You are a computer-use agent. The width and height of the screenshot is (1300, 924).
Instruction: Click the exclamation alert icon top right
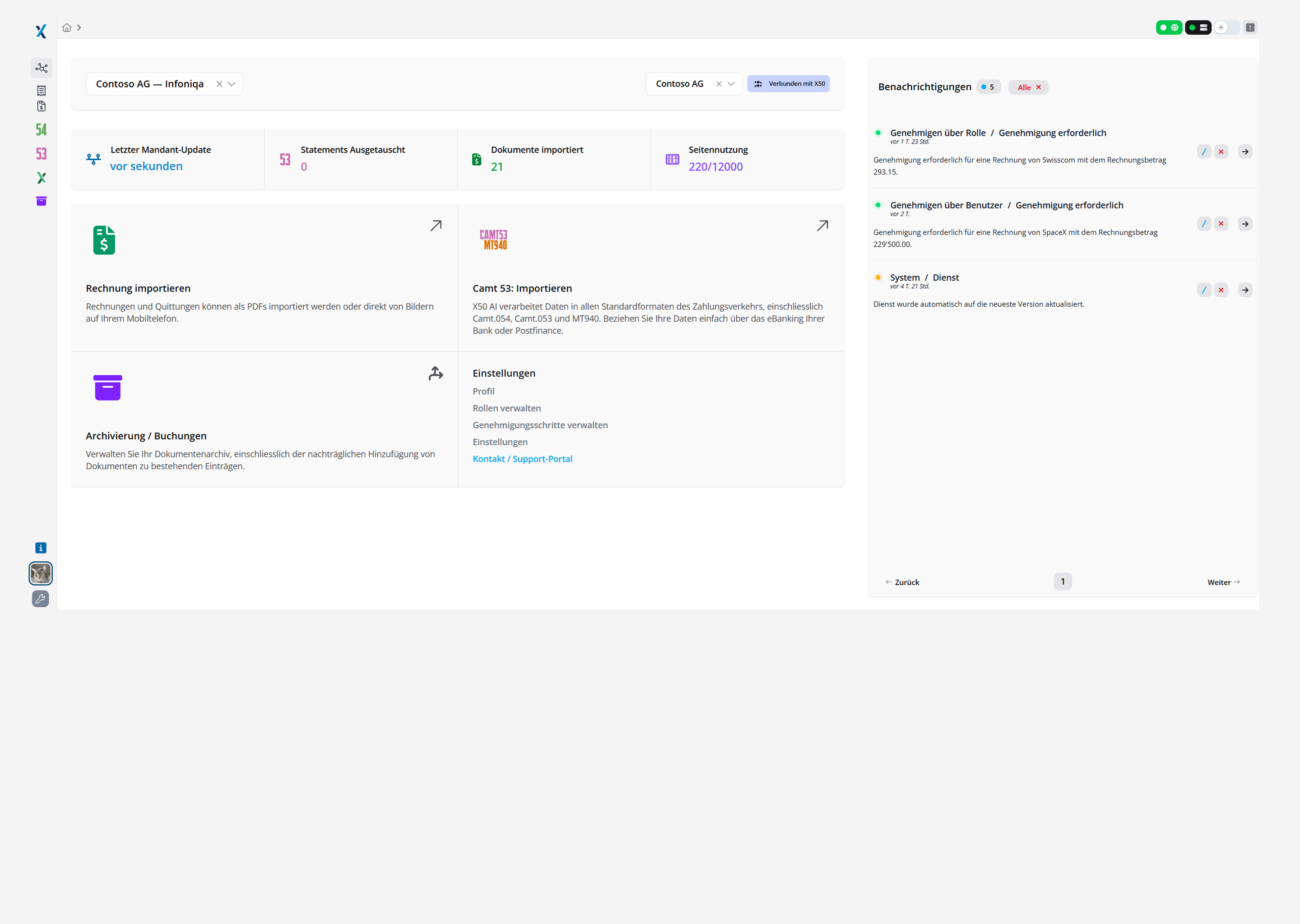(x=1250, y=28)
